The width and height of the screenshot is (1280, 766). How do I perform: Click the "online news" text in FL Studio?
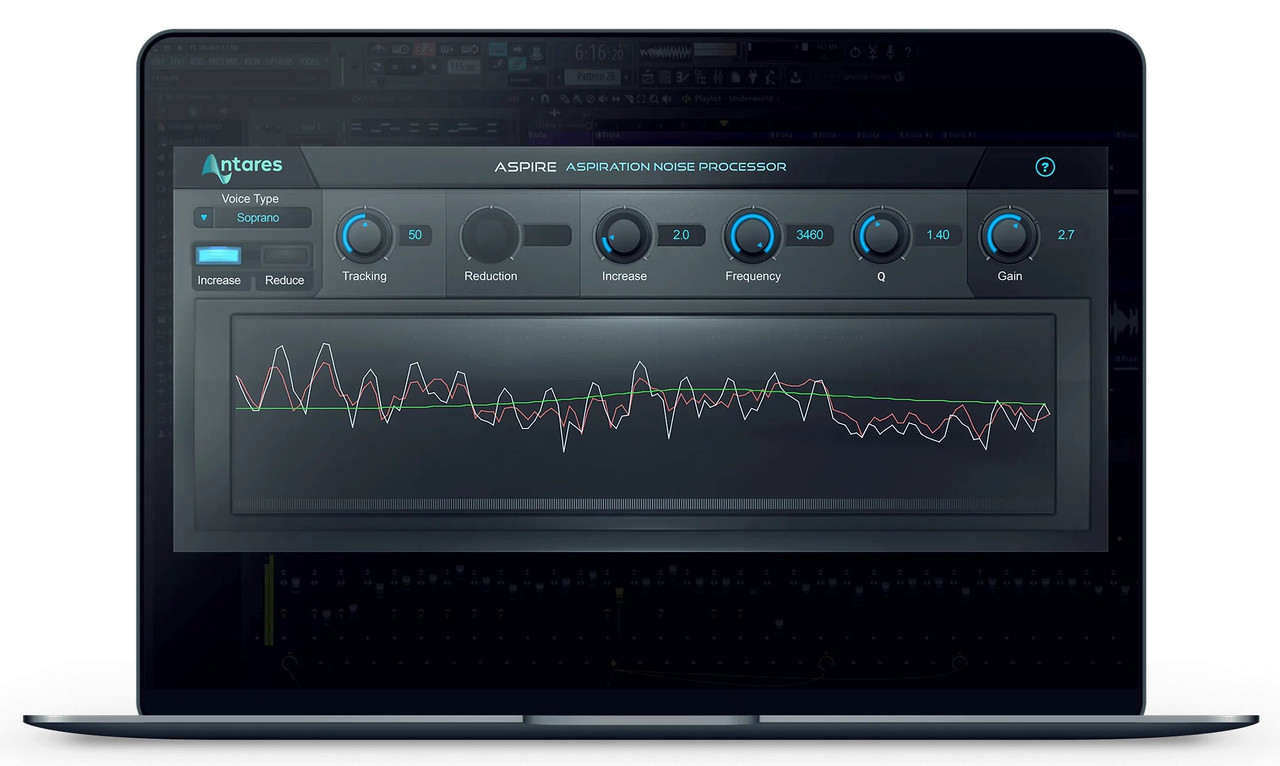[x=867, y=77]
